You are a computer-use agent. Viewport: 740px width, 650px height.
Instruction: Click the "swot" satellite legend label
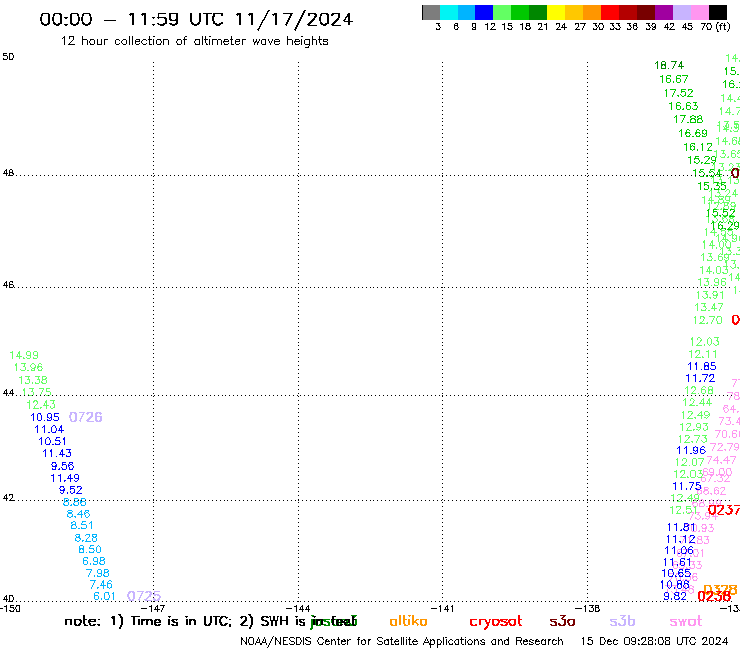click(x=685, y=622)
